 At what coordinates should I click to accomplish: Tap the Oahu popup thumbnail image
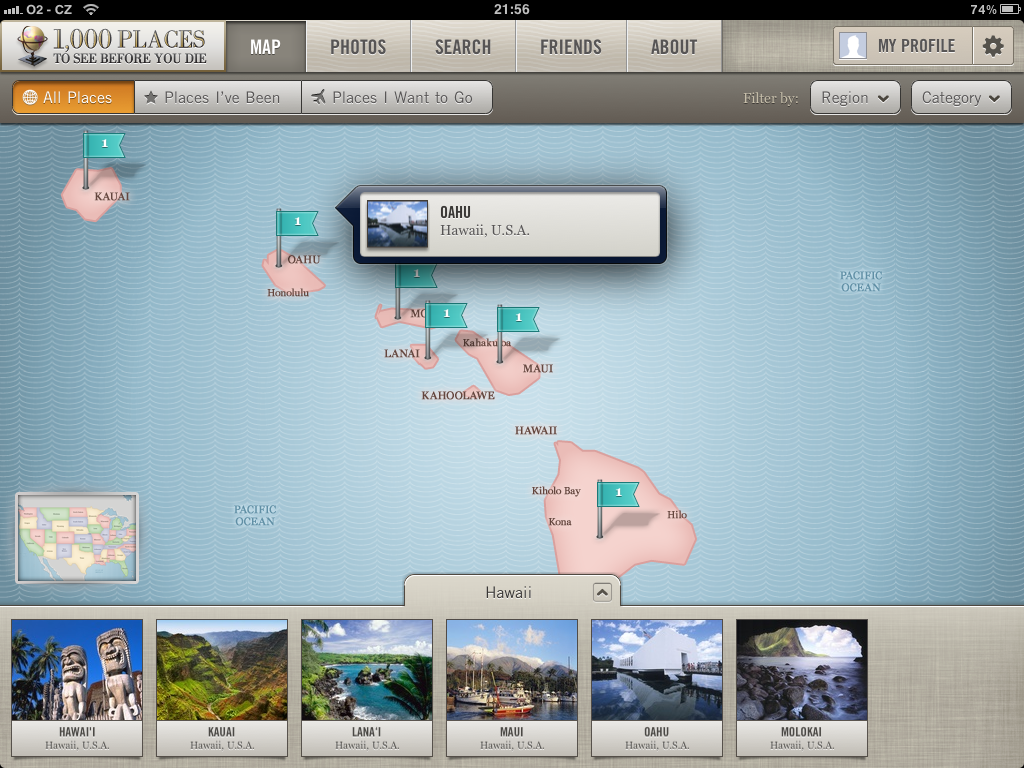(397, 223)
